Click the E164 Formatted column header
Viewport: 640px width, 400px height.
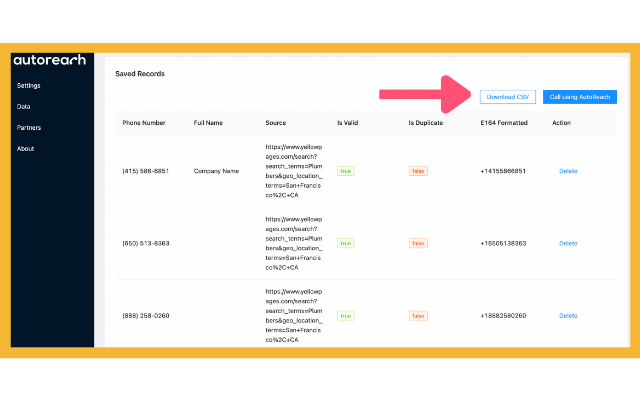[504, 123]
